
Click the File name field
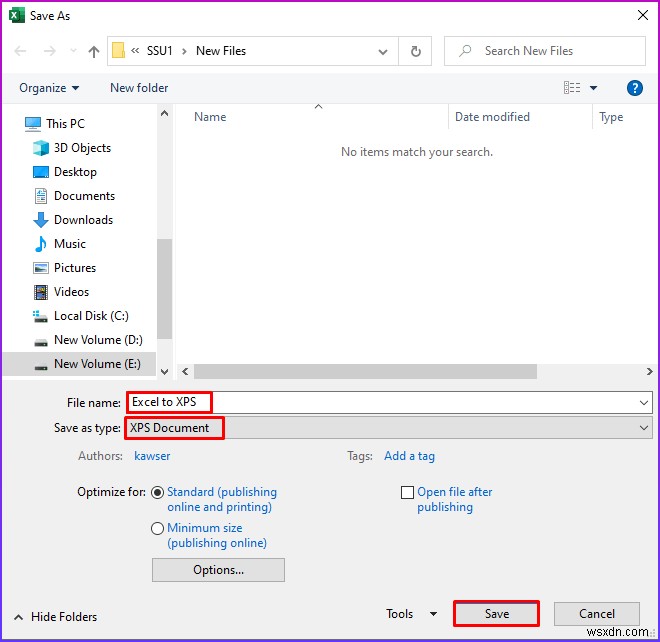pos(389,402)
